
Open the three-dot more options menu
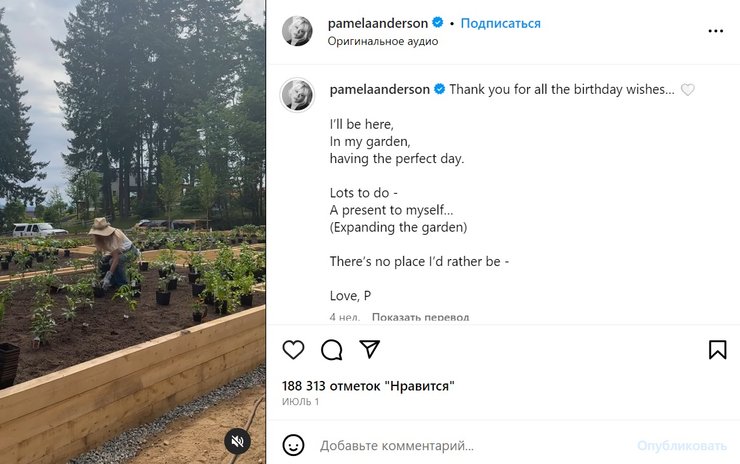pos(715,31)
